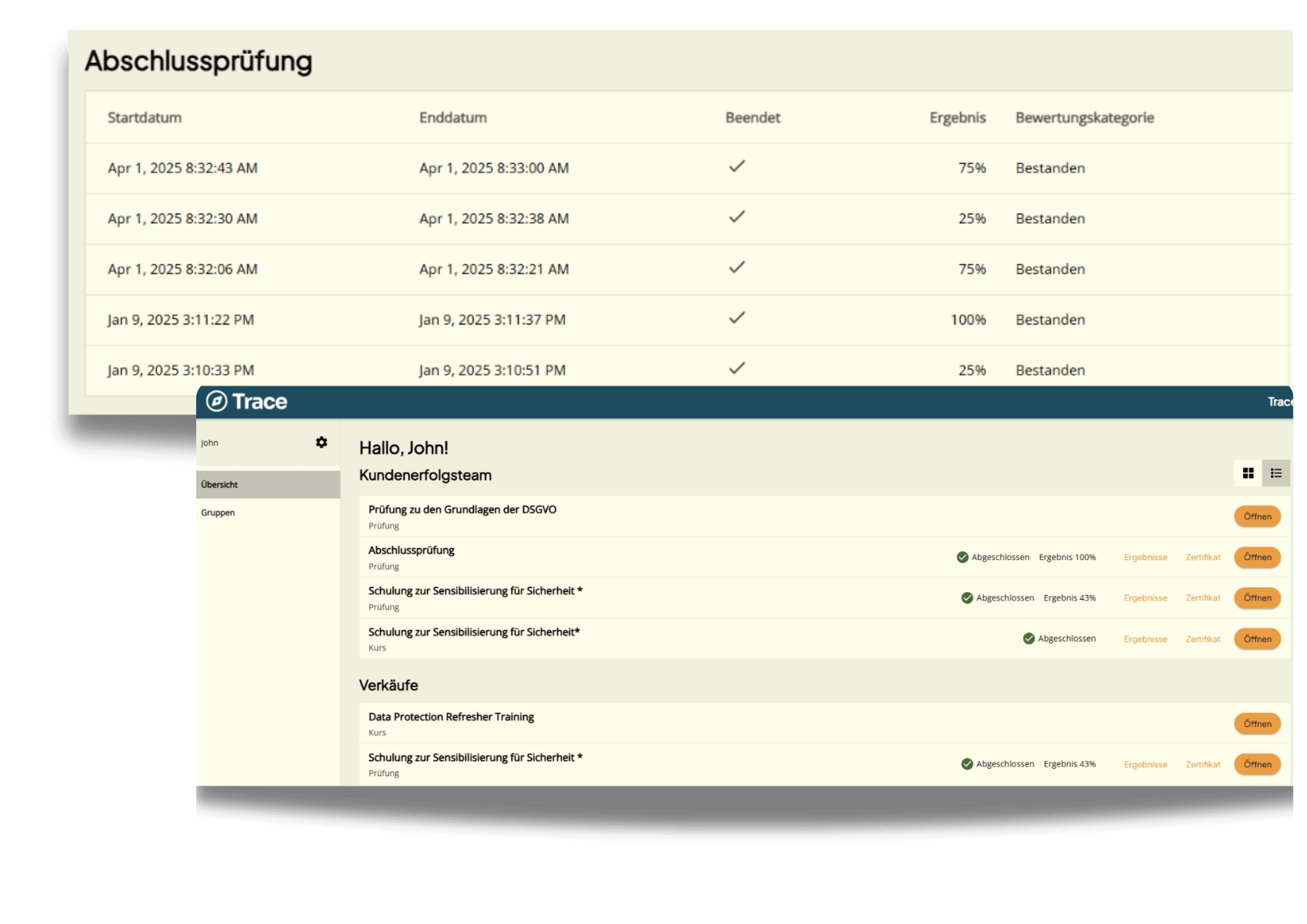Viewport: 1307px width, 924px height.
Task: Click the Bewertungskategorie column header
Action: pos(1084,118)
